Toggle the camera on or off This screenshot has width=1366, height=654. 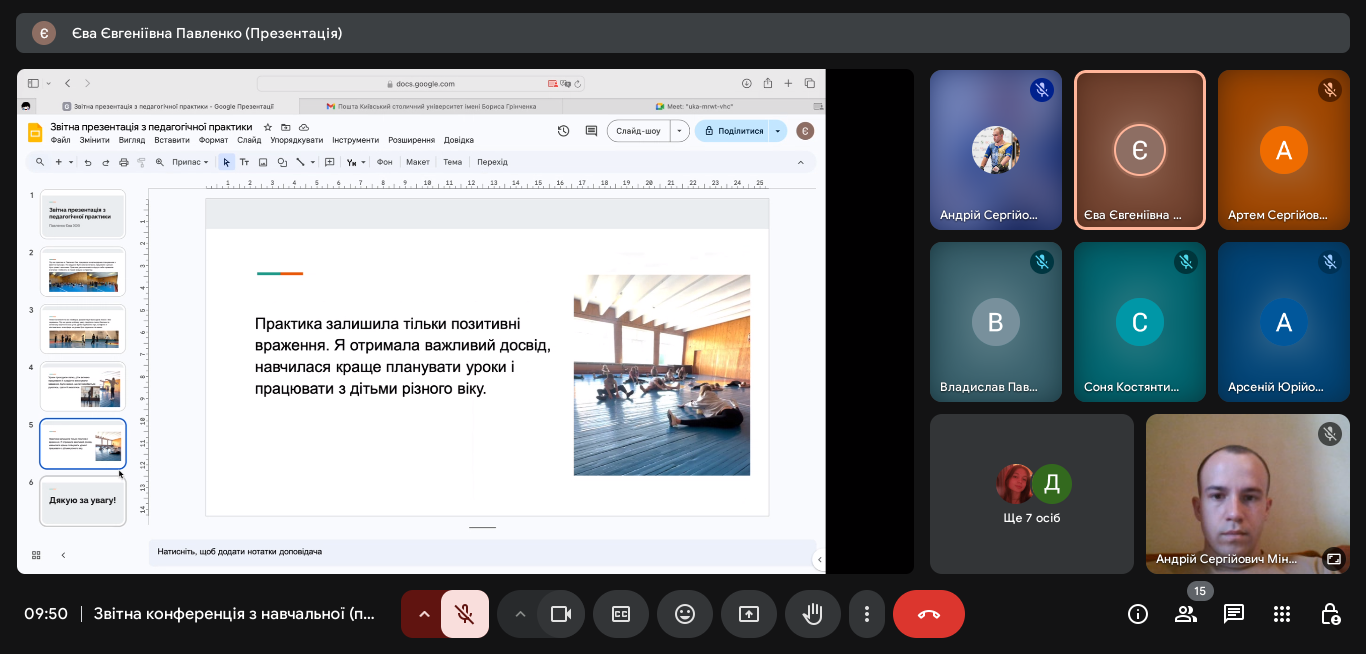[x=561, y=614]
